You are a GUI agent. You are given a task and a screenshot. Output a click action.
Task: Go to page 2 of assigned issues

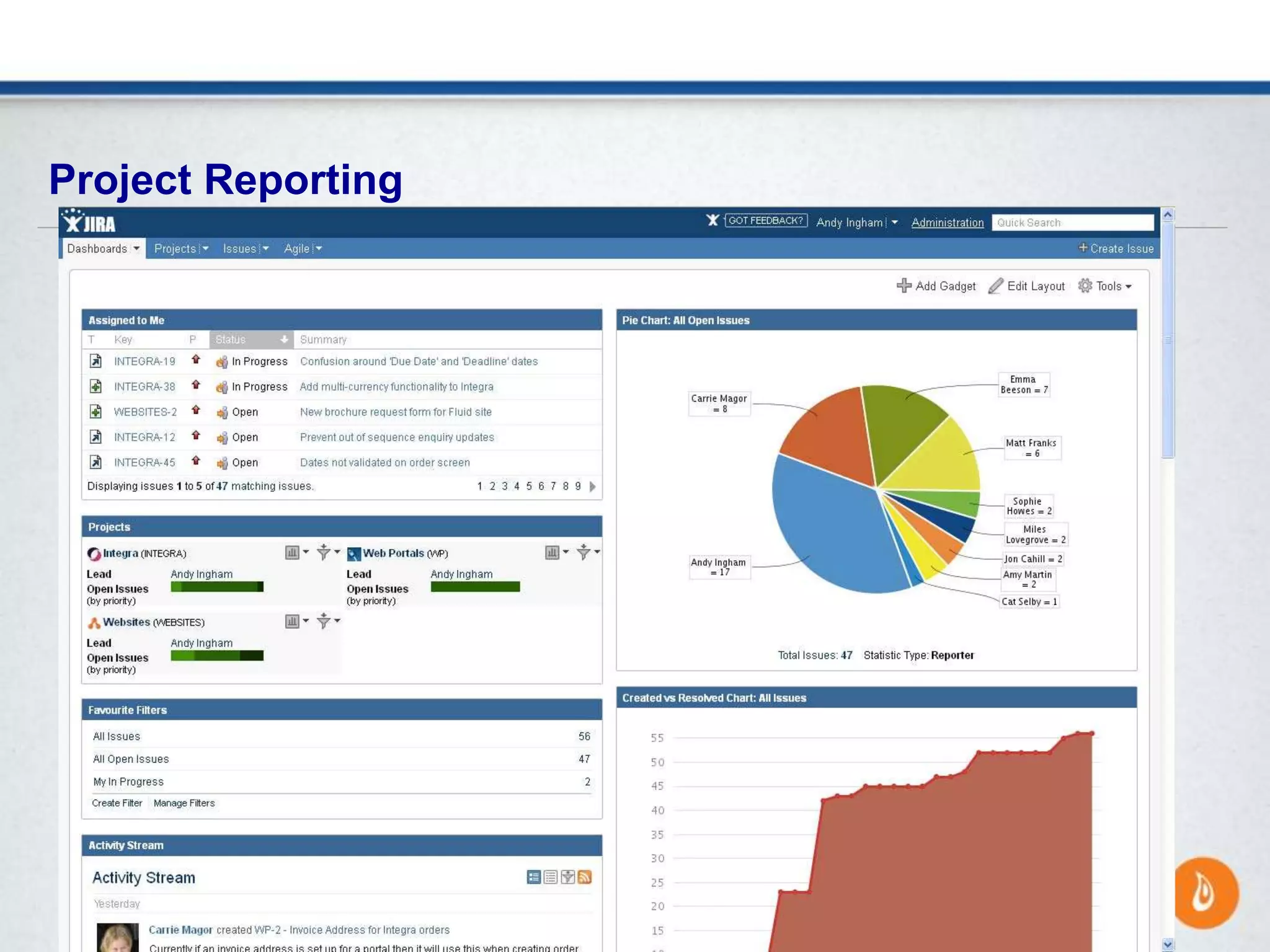[x=492, y=487]
